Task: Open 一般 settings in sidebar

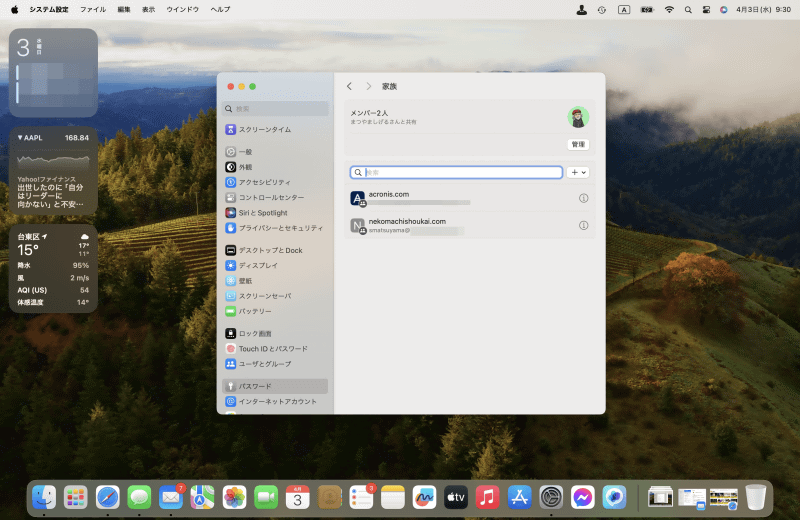Action: (275, 152)
